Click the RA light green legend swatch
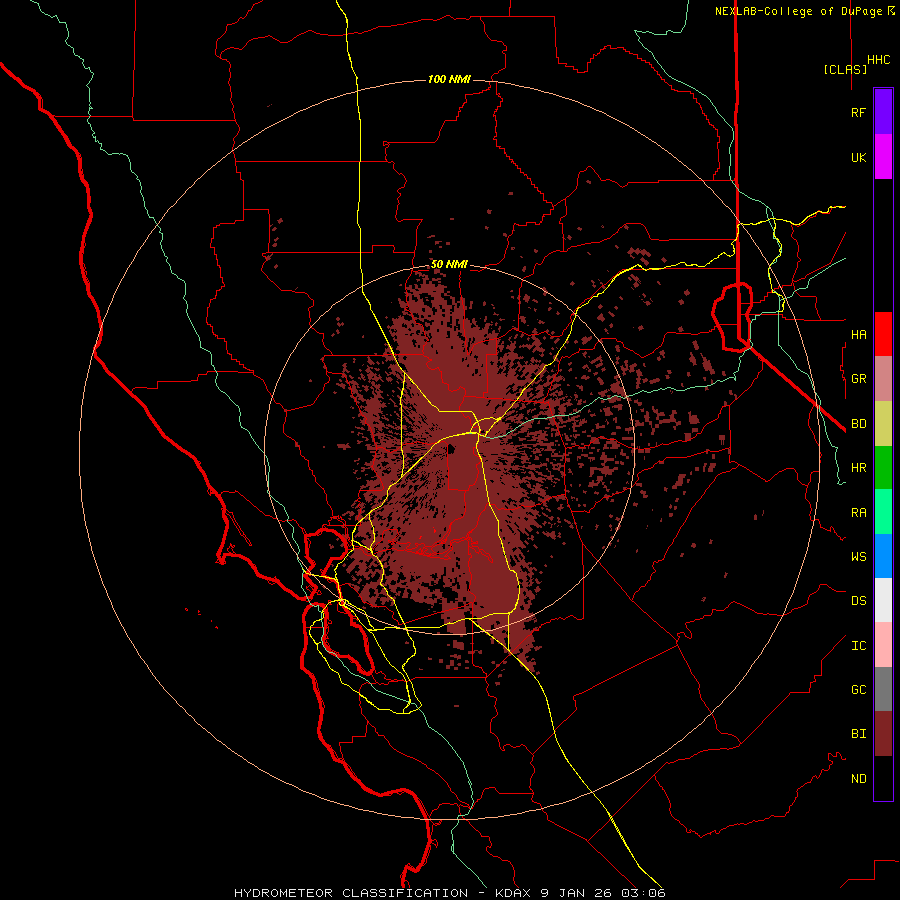The image size is (900, 900). coord(883,512)
